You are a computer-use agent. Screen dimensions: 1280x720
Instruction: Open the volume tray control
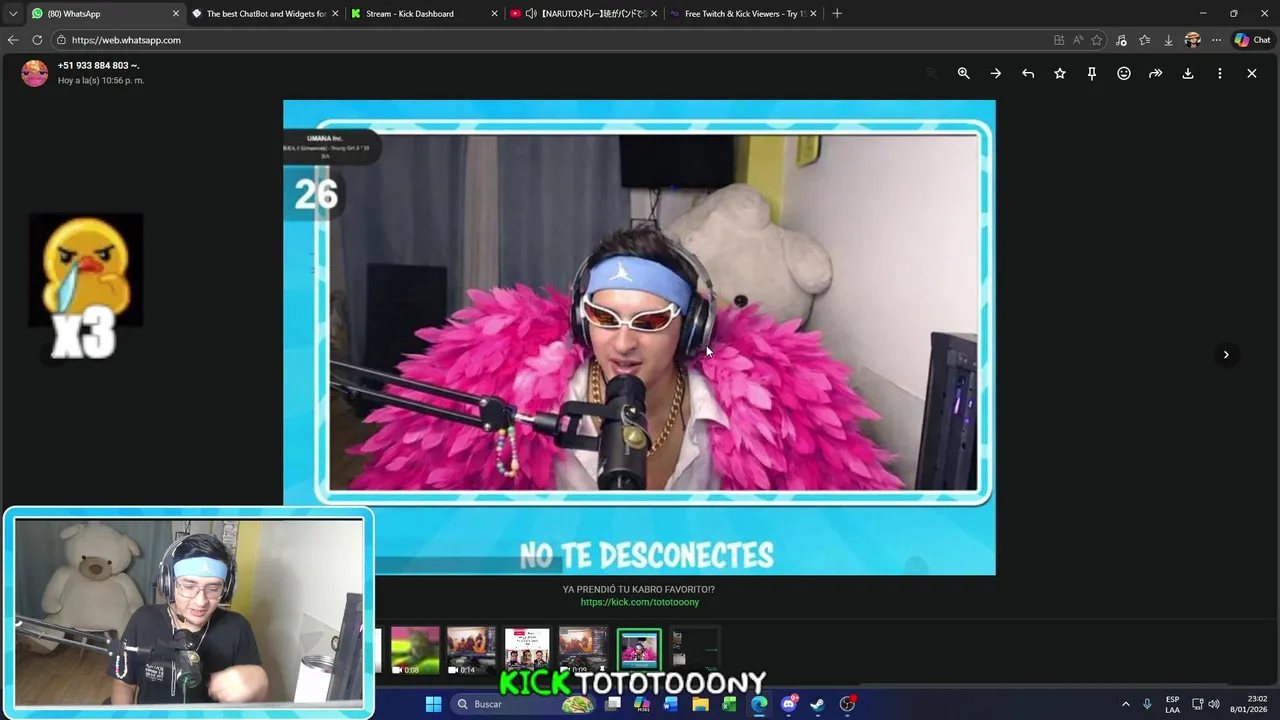pyautogui.click(x=1214, y=704)
